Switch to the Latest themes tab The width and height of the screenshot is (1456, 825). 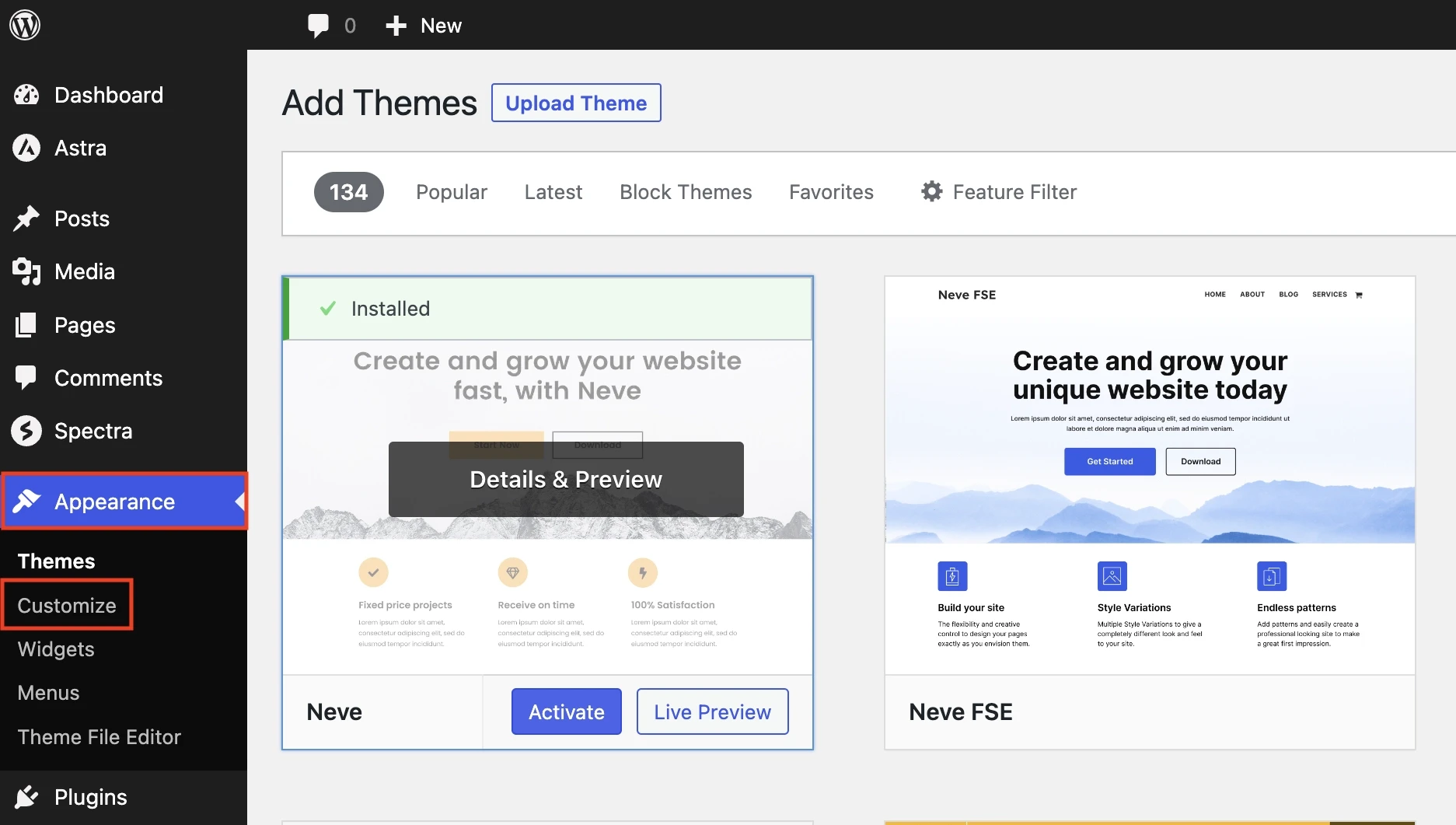tap(553, 192)
